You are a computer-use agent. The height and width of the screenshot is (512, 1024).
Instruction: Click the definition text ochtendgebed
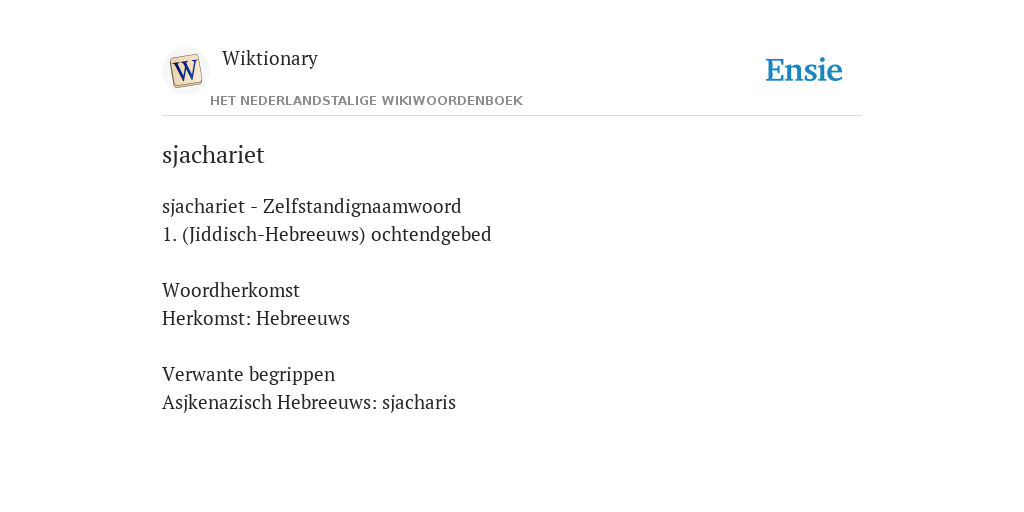pos(431,235)
